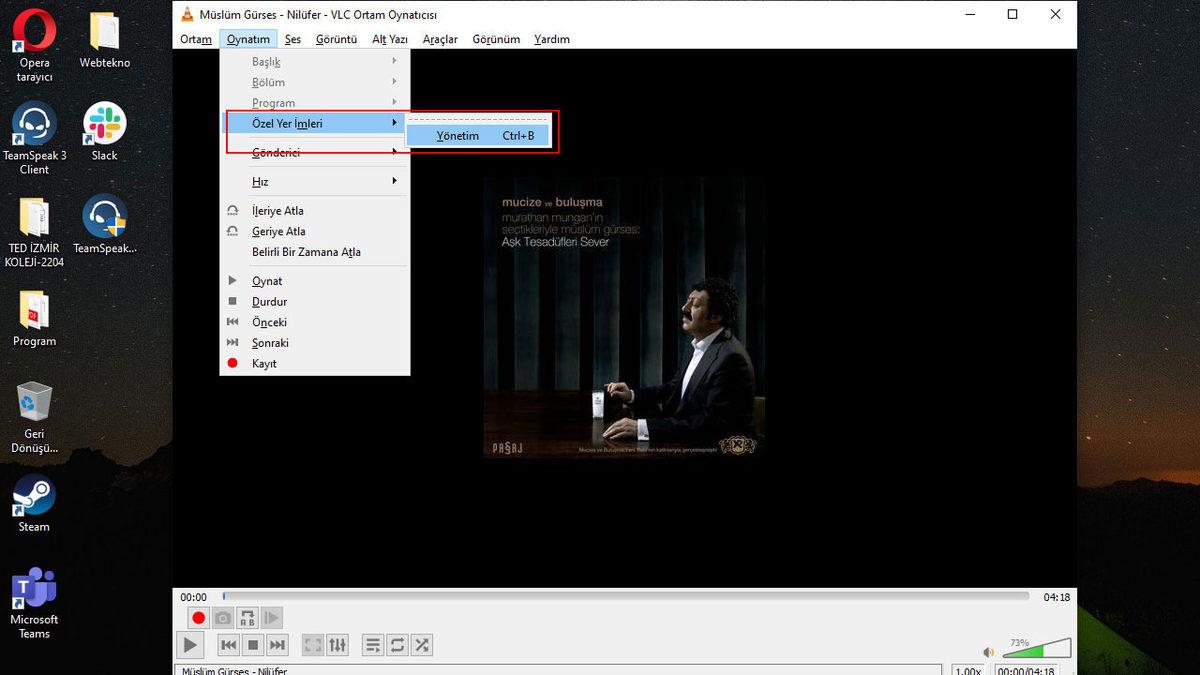Start recording with the red record button
Image resolution: width=1200 pixels, height=675 pixels.
[198, 617]
